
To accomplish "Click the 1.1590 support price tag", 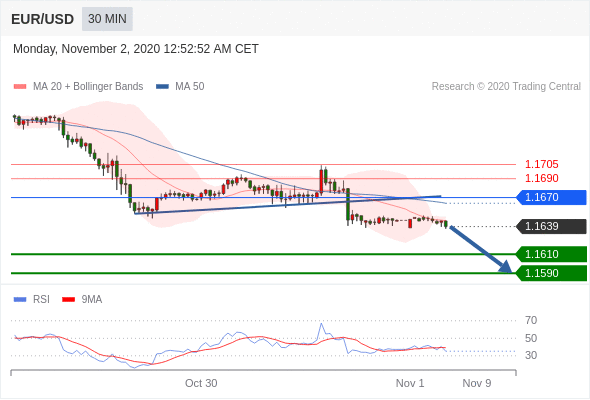I will (551, 273).
